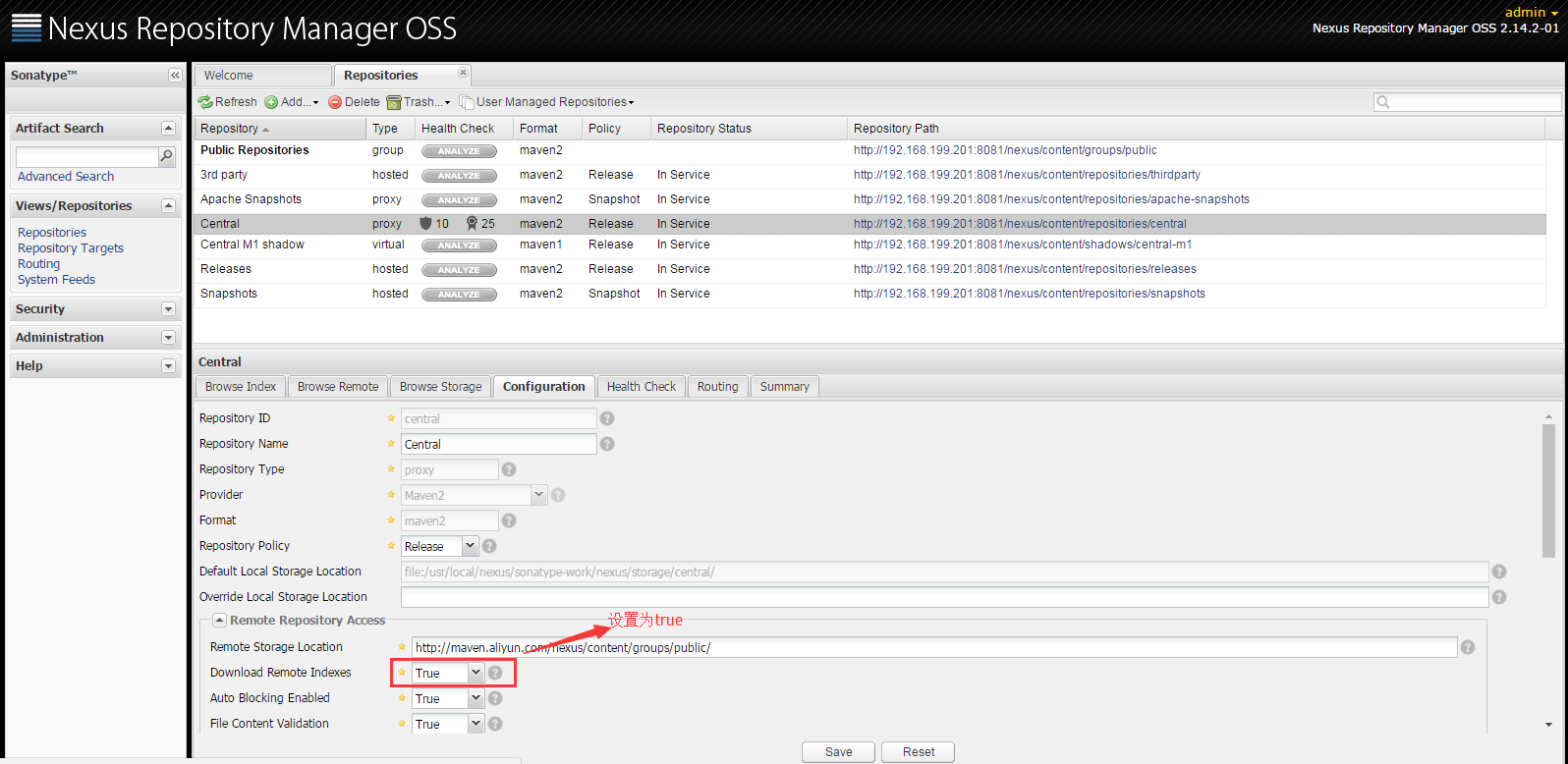The image size is (1568, 764).
Task: Reset the configuration form
Action: click(918, 752)
